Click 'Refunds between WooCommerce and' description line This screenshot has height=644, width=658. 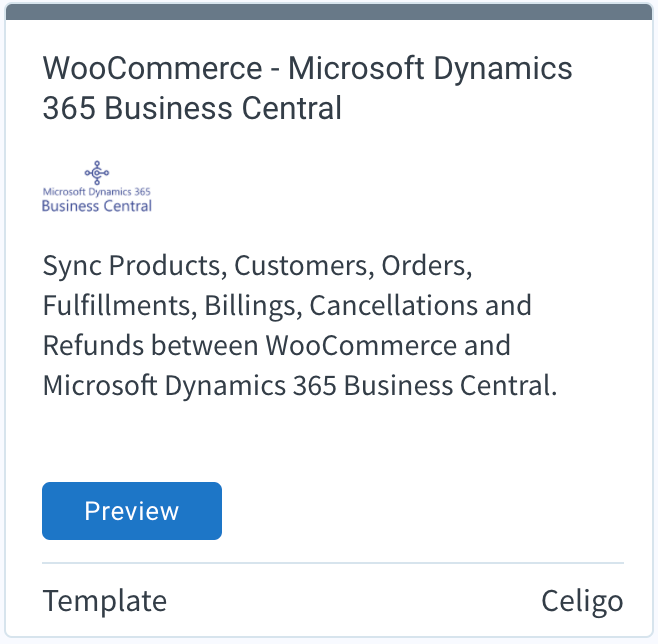click(277, 345)
